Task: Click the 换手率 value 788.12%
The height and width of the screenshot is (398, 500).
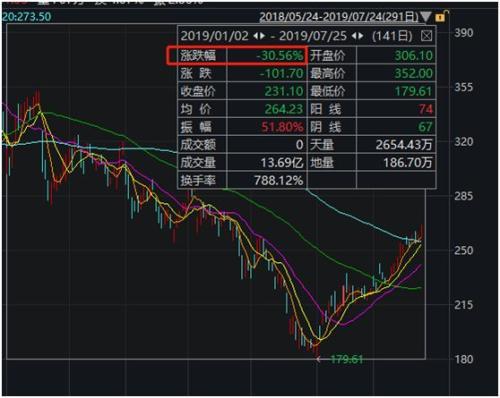Action: click(279, 181)
